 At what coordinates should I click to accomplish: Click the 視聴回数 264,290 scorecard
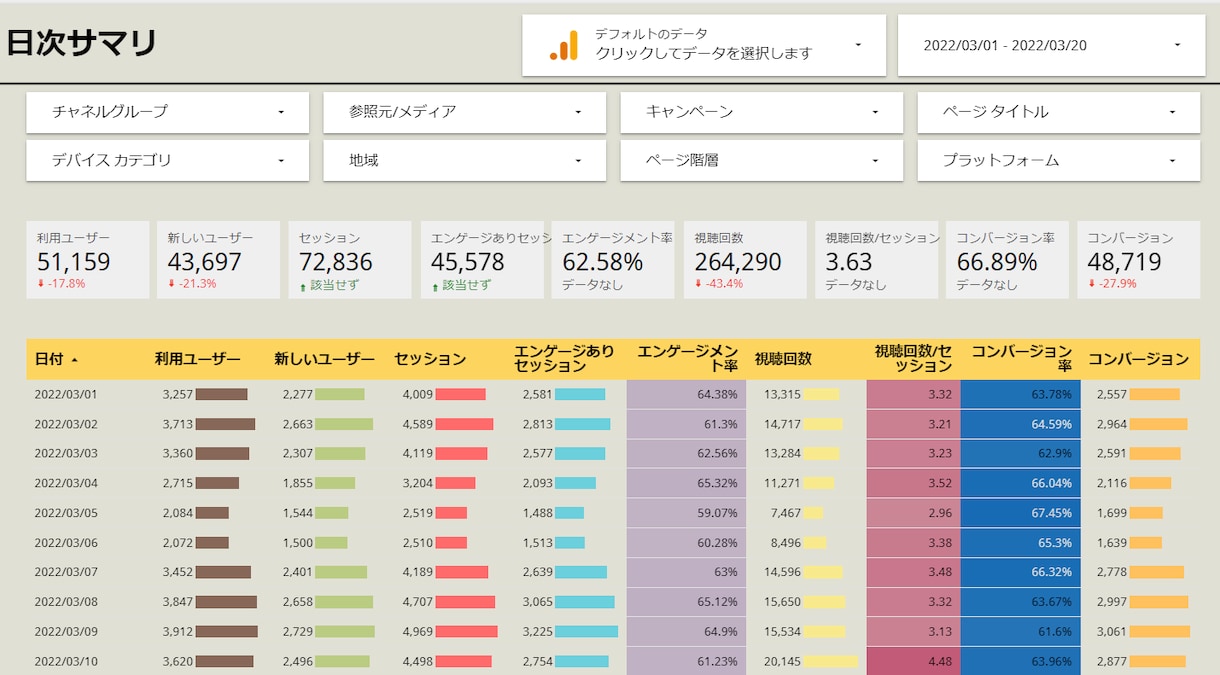point(745,260)
